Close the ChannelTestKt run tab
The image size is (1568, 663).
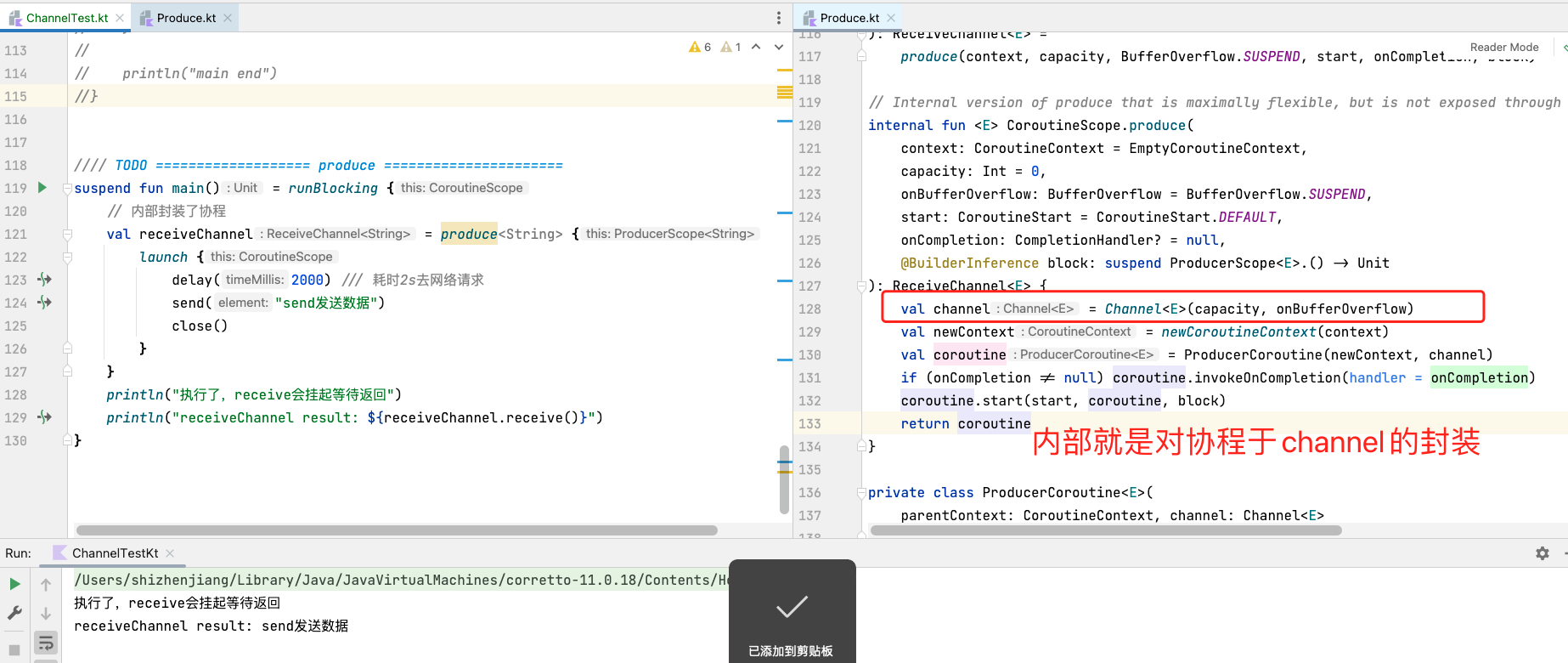pos(170,553)
